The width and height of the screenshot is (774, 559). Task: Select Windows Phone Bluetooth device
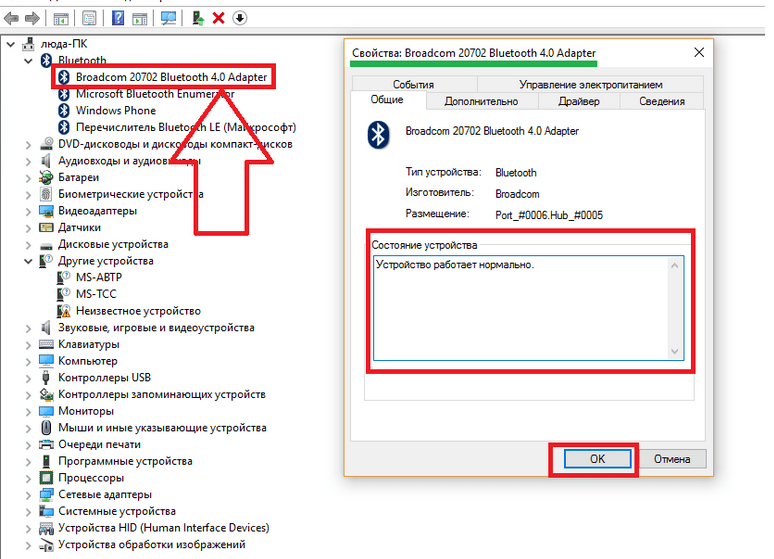pos(116,110)
